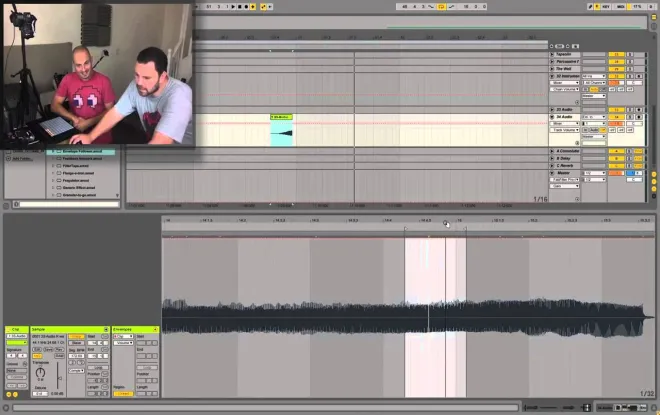Viewport: 660px width, 415px height.
Task: Set 34 Audio monitoring to Off
Action: [603, 130]
